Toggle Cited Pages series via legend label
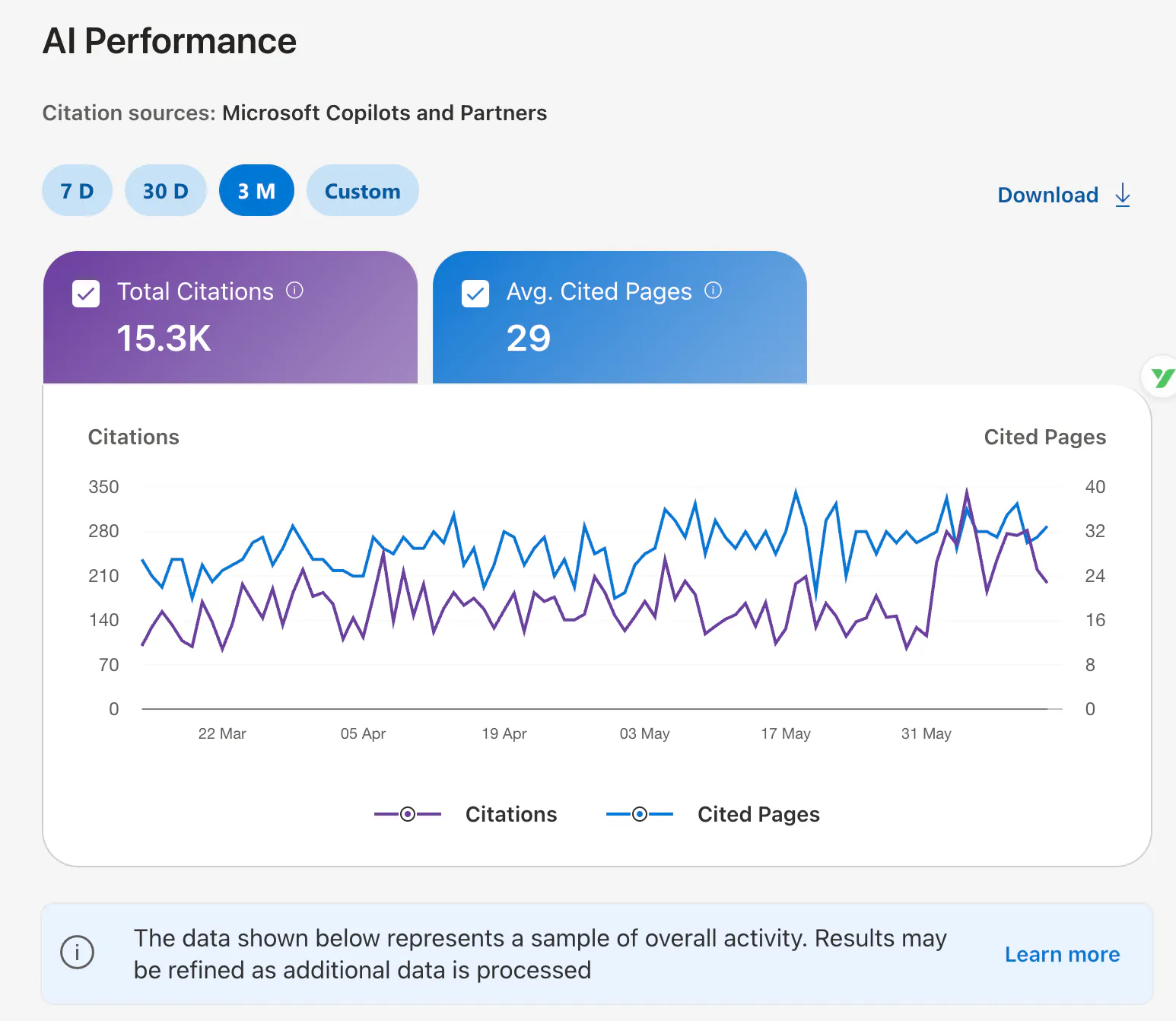The image size is (1176, 1021). (x=758, y=814)
